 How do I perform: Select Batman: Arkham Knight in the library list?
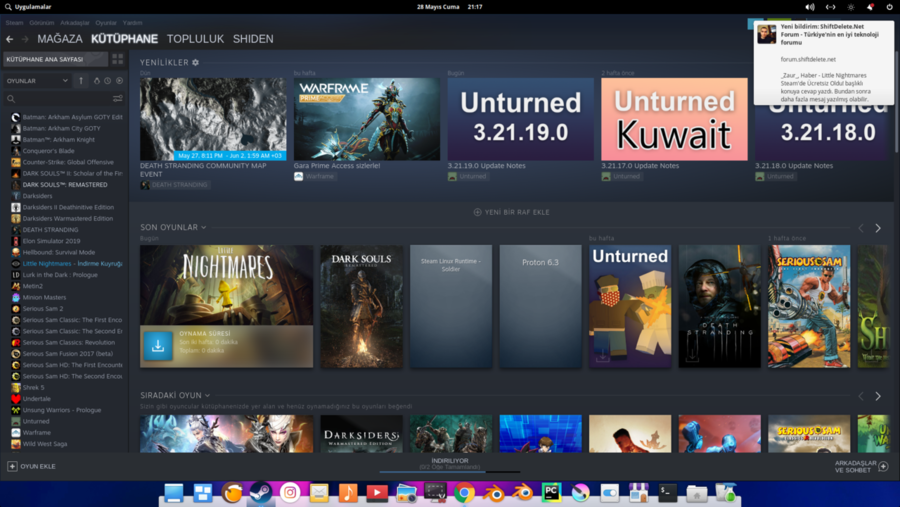[59, 140]
